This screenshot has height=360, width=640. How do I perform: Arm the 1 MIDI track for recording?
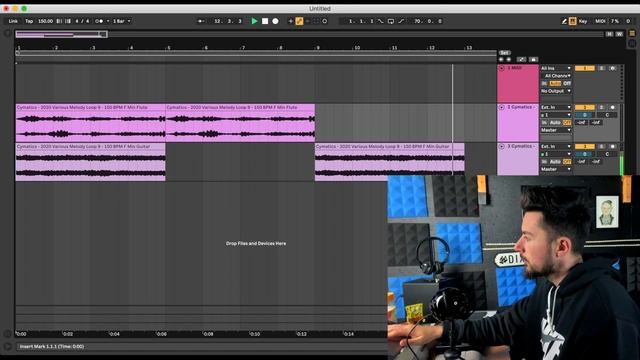pos(612,68)
